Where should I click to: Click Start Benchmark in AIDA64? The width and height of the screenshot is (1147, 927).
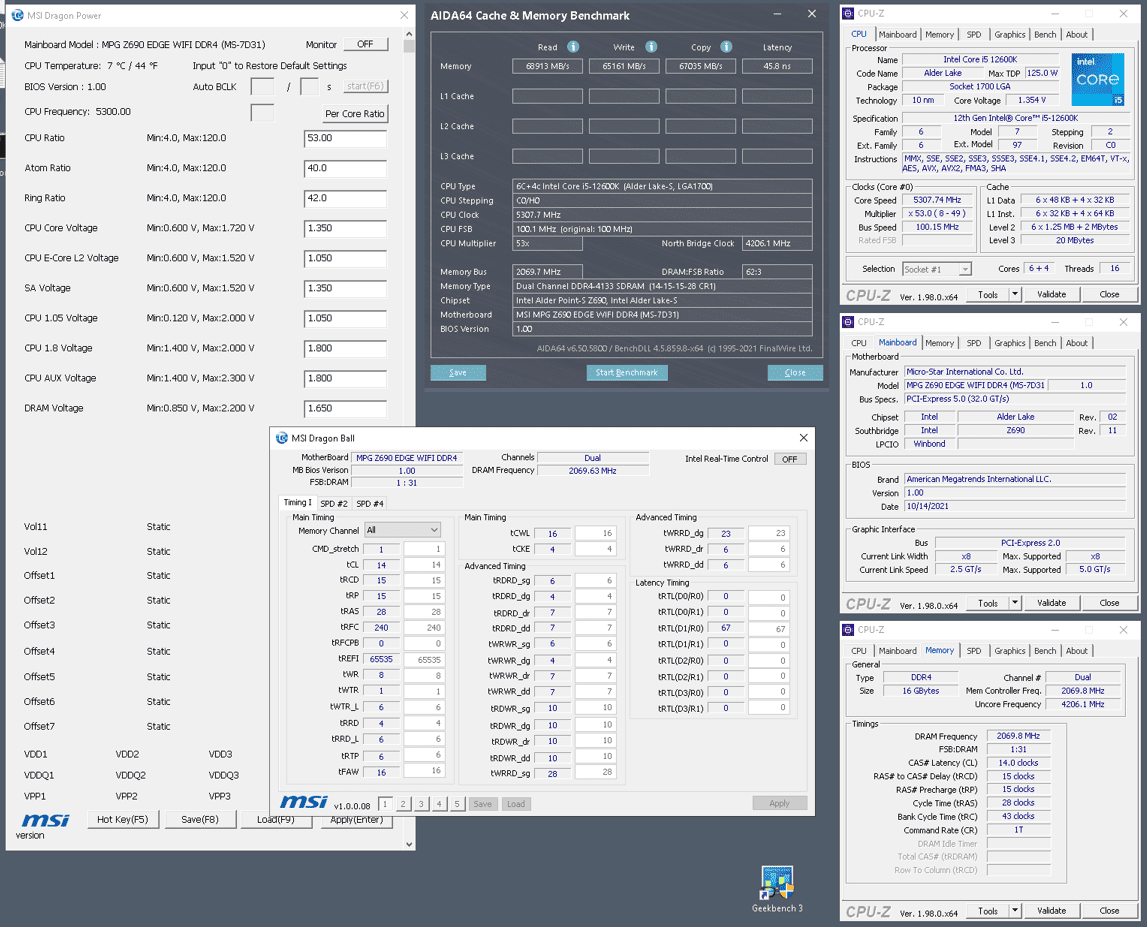627,373
